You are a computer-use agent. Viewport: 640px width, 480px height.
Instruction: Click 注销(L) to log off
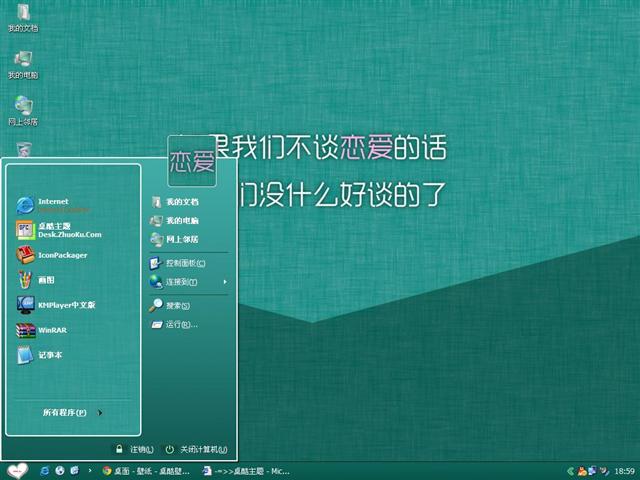pyautogui.click(x=142, y=449)
